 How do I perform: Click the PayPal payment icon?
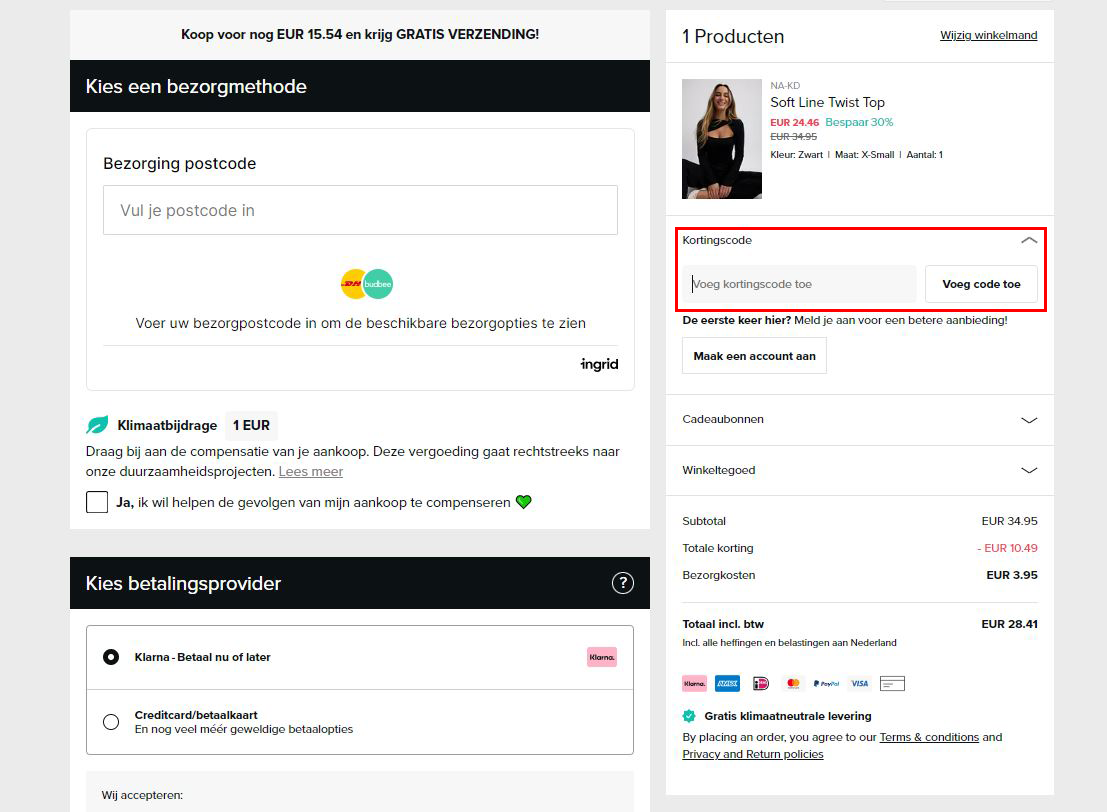click(826, 683)
